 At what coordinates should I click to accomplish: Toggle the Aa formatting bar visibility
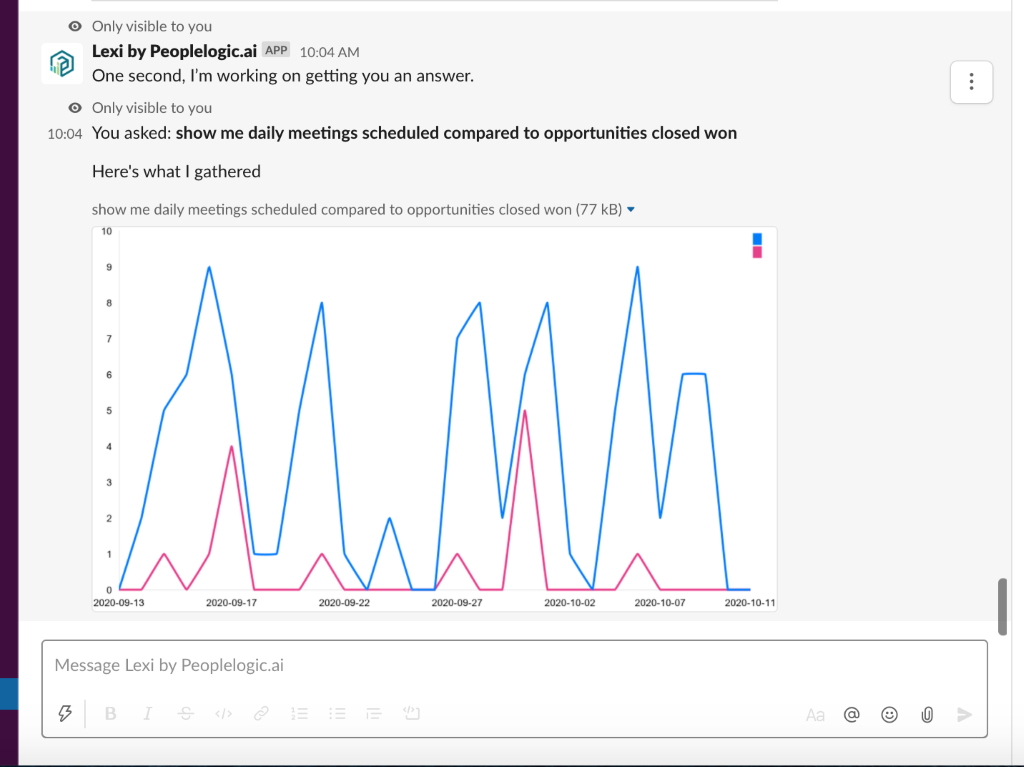[815, 714]
